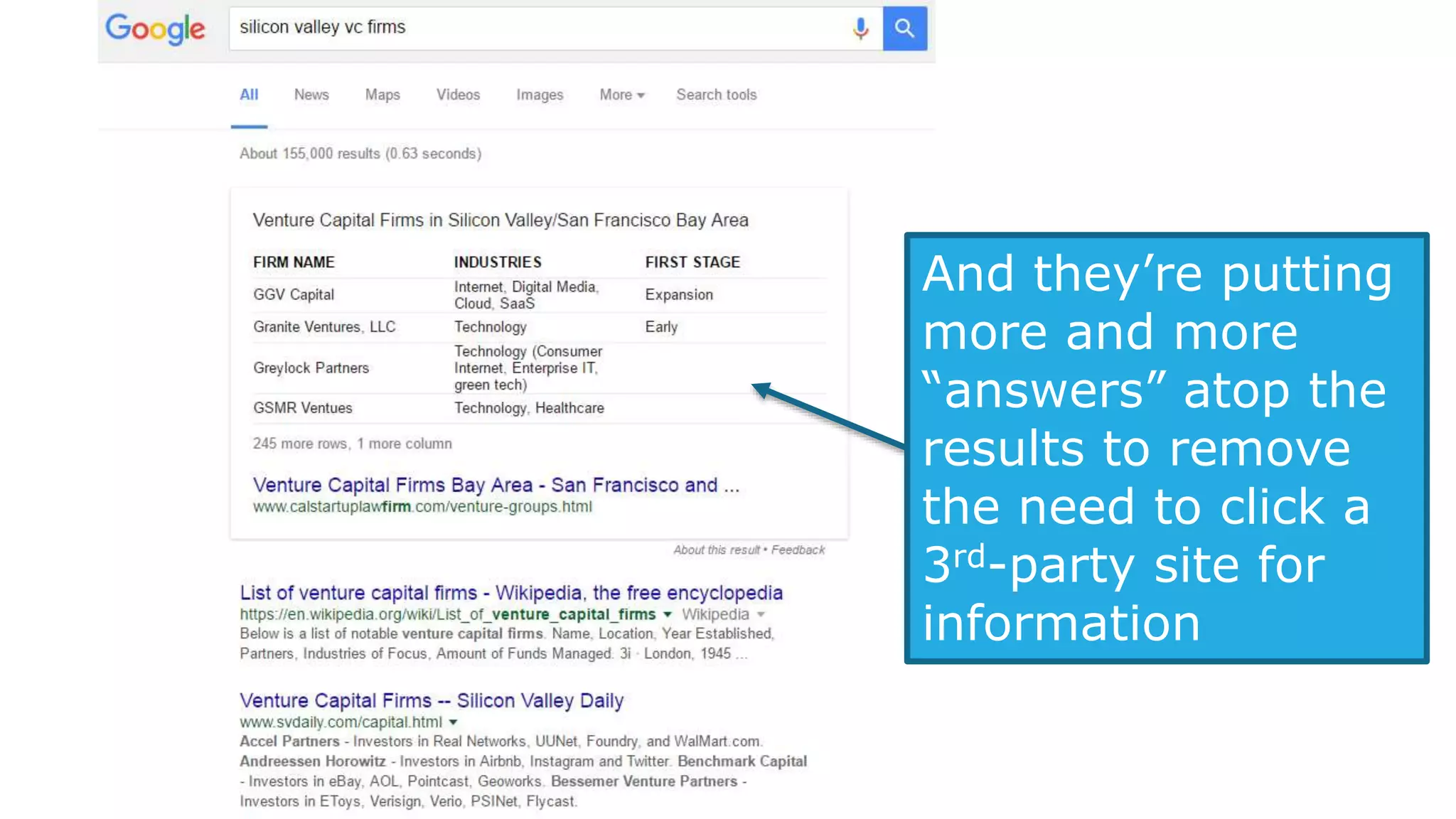
Task: Open Search tools options
Action: (716, 95)
